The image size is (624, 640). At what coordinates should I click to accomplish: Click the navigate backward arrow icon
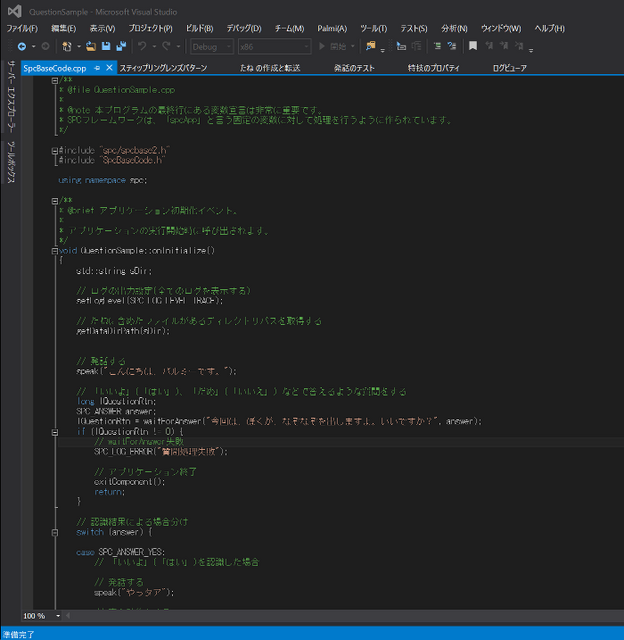(x=21, y=47)
